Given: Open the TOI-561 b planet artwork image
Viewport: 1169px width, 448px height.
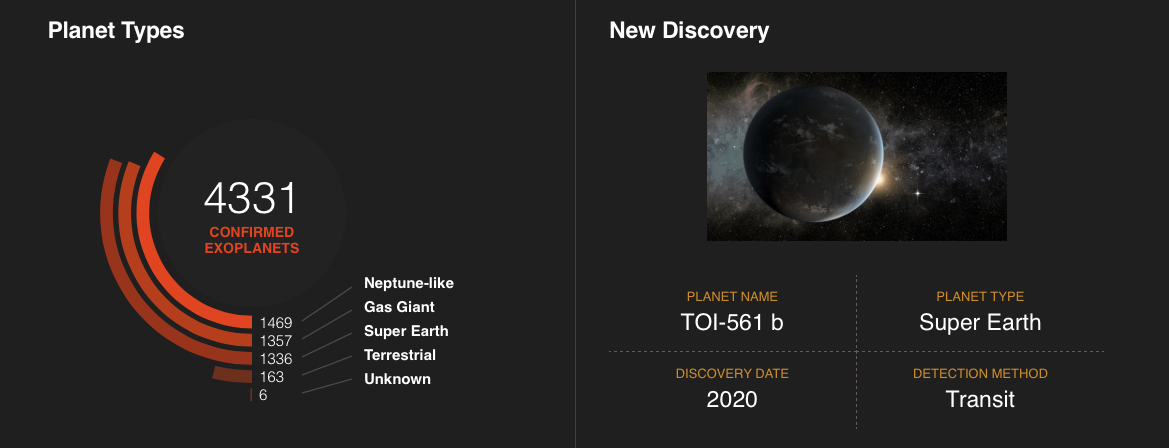Looking at the screenshot, I should pos(857,156).
